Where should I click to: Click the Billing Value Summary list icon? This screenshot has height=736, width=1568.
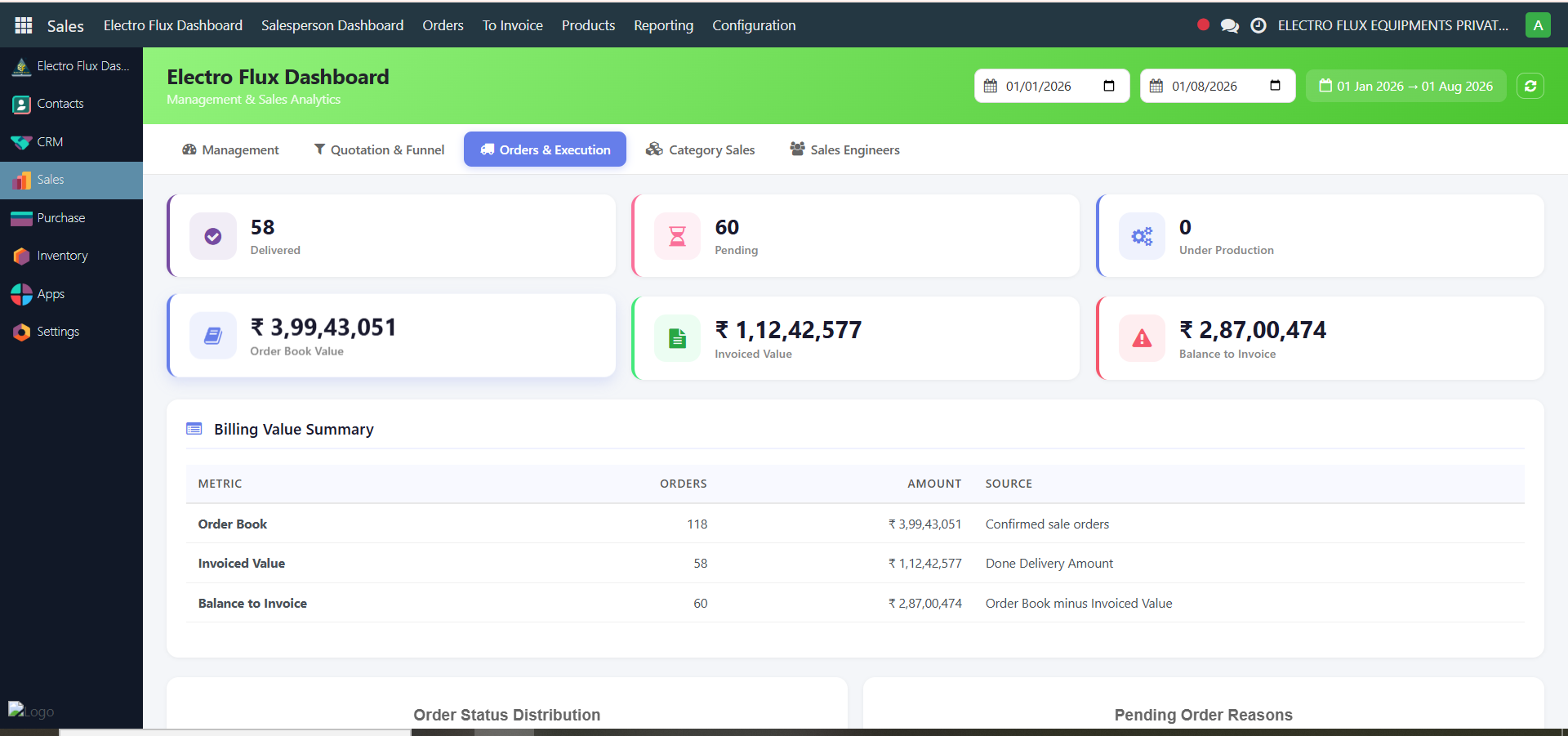194,429
